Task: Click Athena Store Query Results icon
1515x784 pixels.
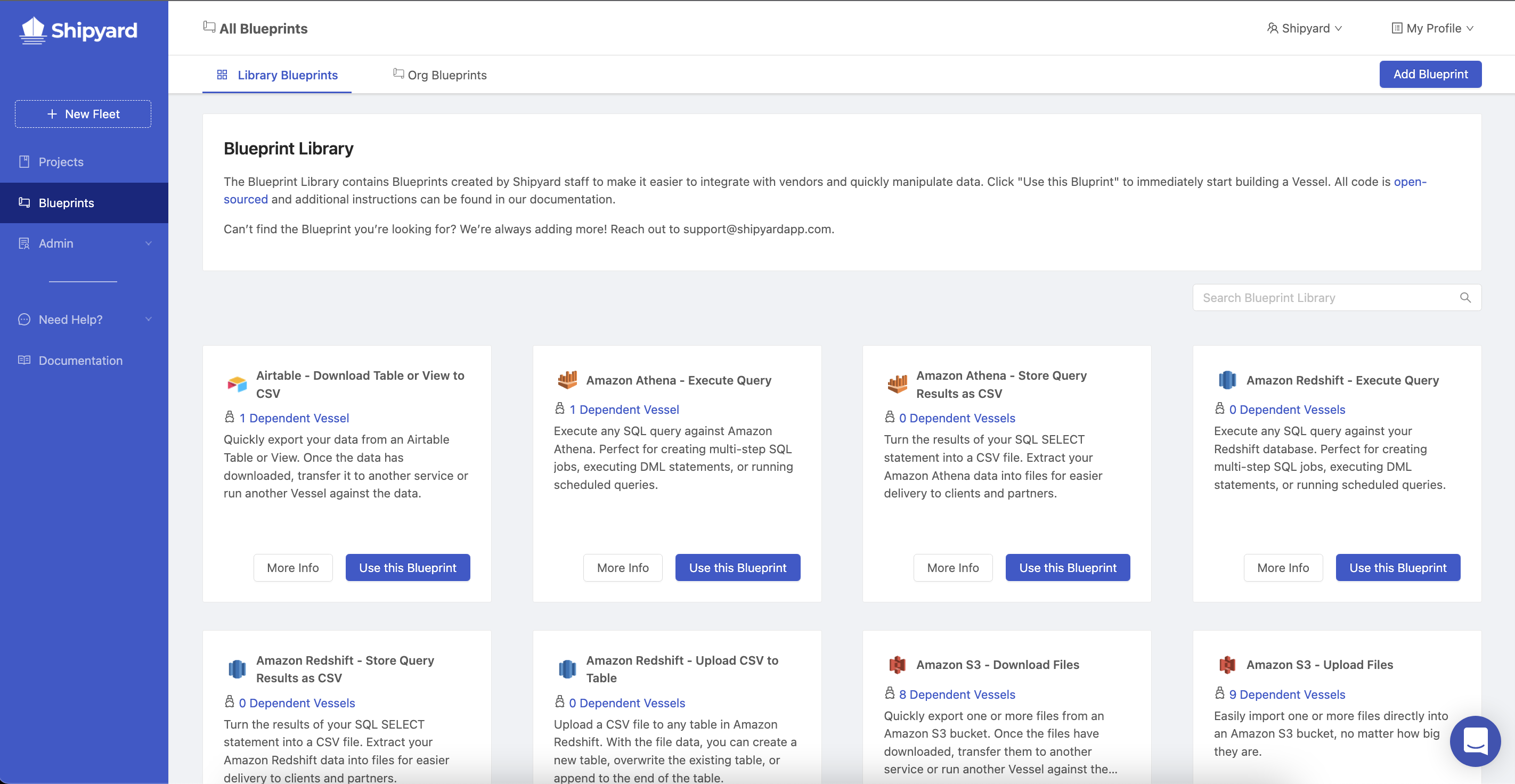Action: click(x=898, y=385)
